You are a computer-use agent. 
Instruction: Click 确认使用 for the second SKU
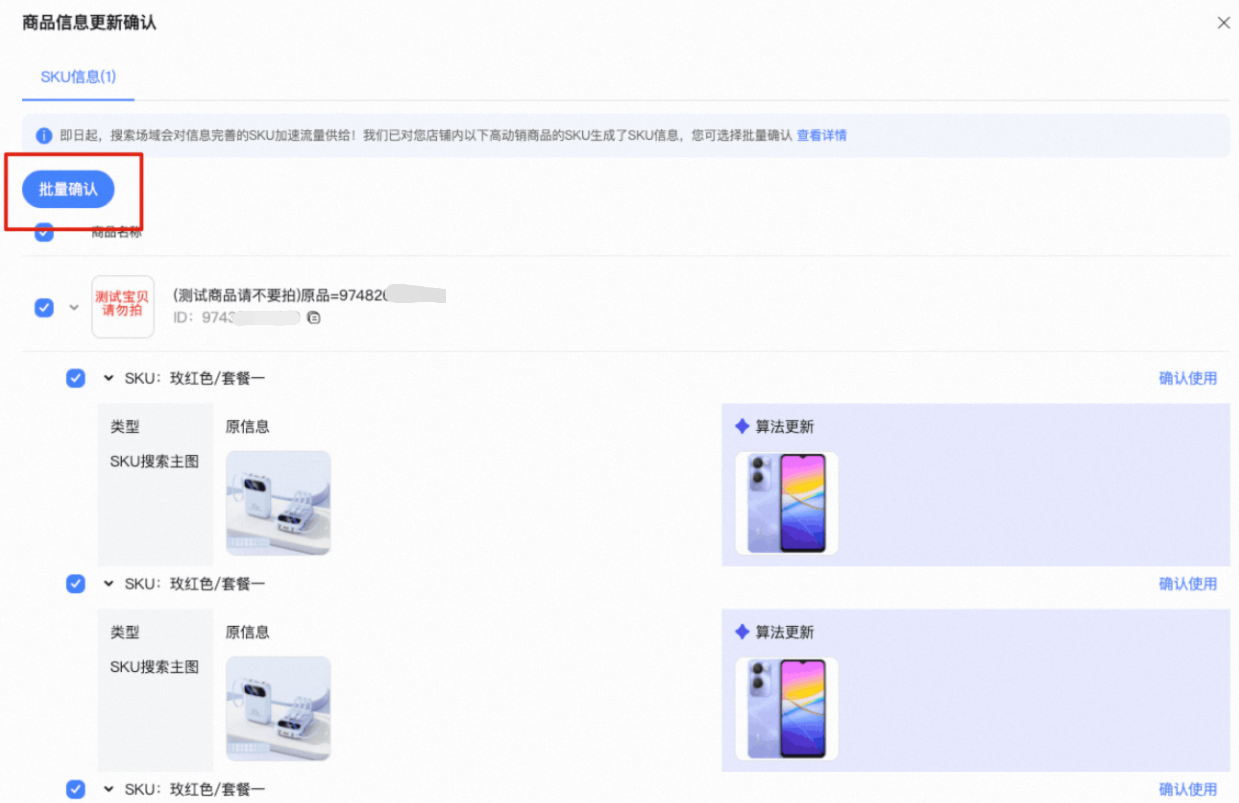click(x=1188, y=583)
